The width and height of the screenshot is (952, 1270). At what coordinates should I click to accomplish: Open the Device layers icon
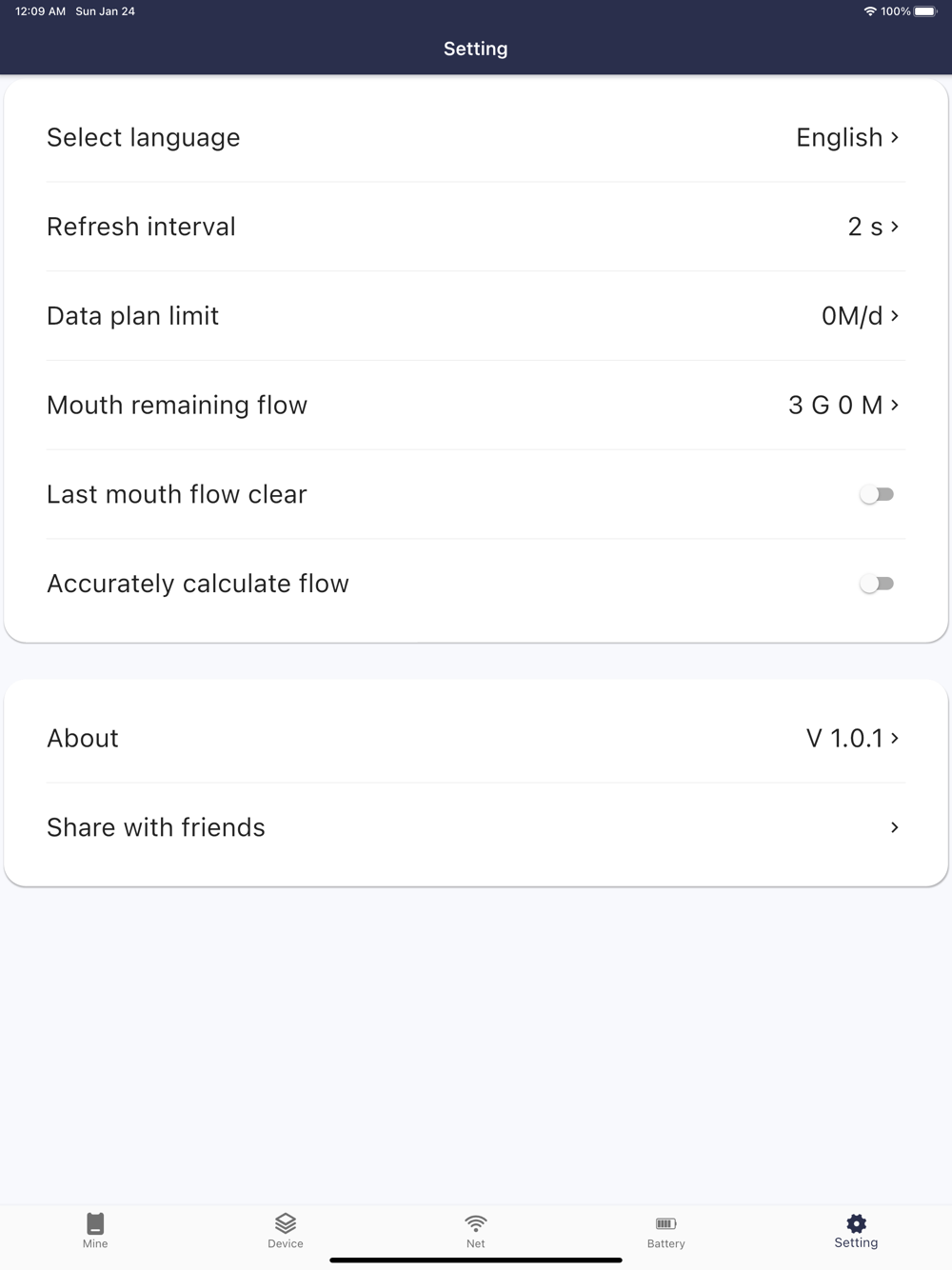286,1222
